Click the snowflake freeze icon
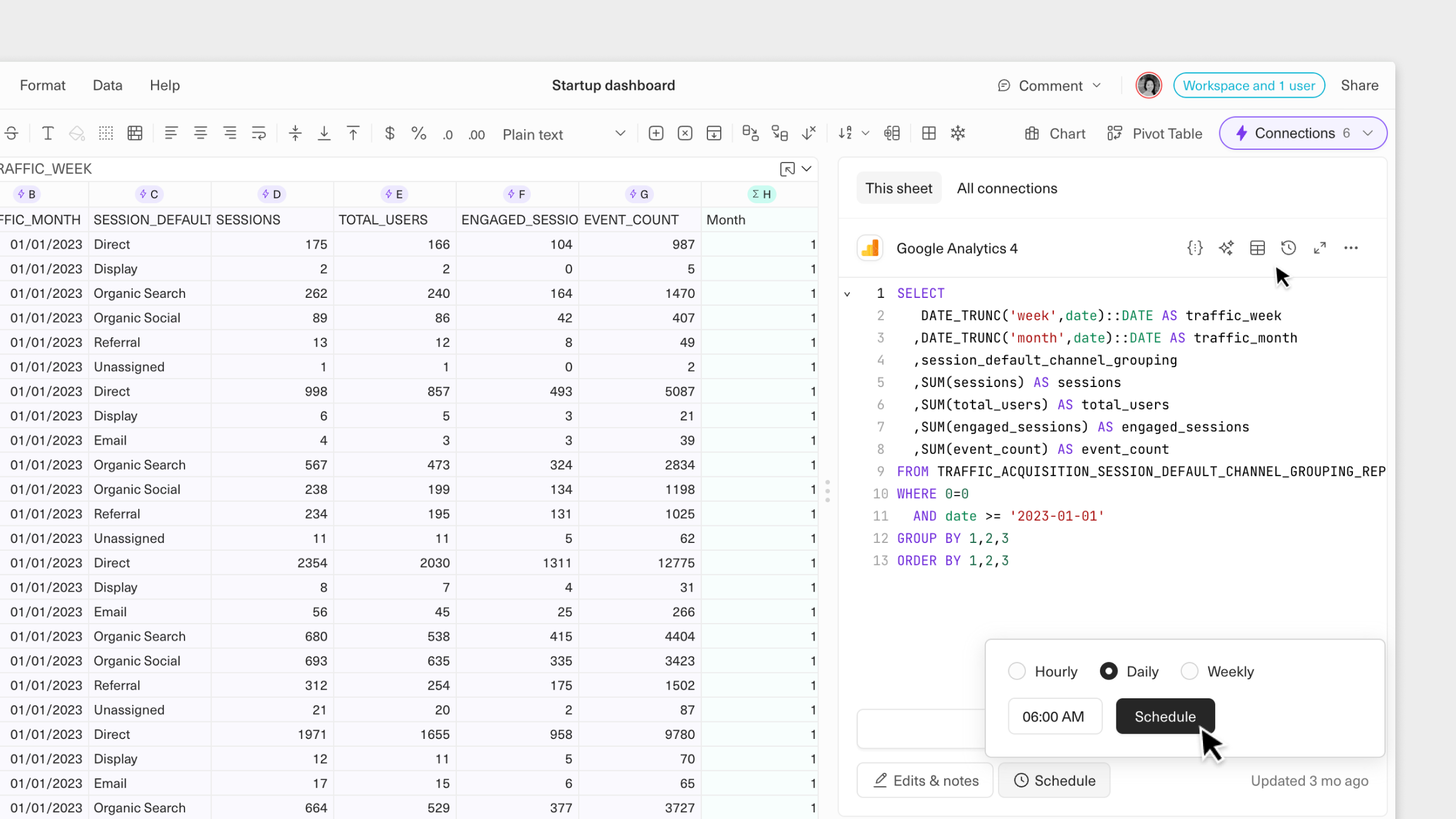This screenshot has height=819, width=1456. click(958, 133)
